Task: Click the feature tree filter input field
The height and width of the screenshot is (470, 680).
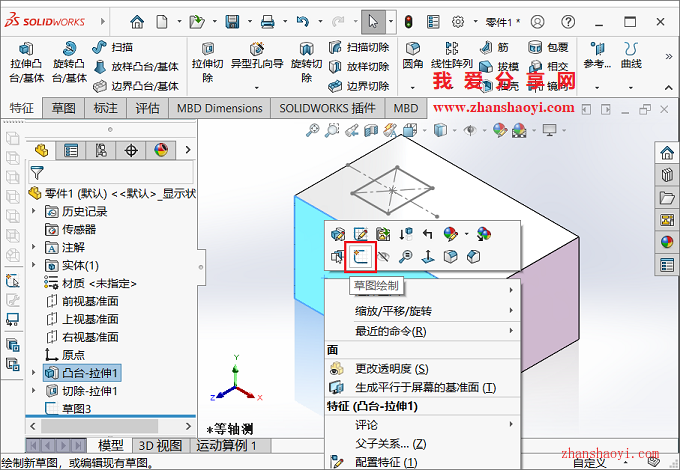Action: click(x=111, y=173)
